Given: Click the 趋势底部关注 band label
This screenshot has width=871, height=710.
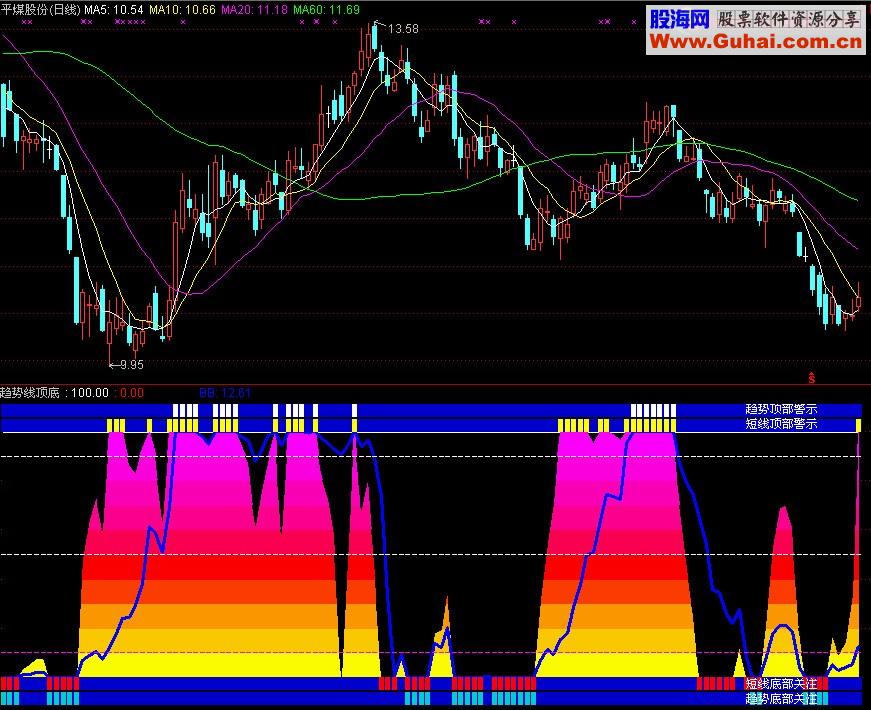Looking at the screenshot, I should coord(781,698).
